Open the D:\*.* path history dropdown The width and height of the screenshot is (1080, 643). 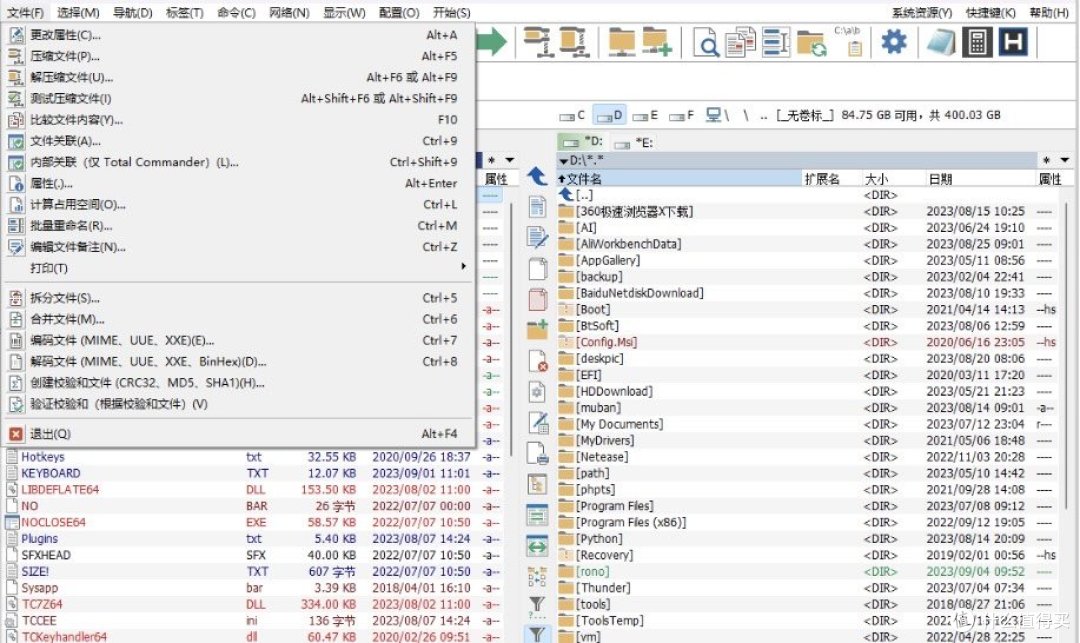(x=563, y=160)
